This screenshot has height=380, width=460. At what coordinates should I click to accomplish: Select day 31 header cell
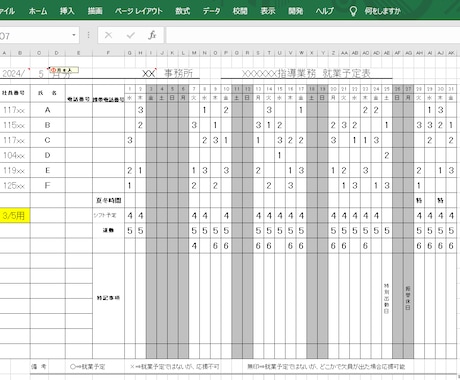451,89
